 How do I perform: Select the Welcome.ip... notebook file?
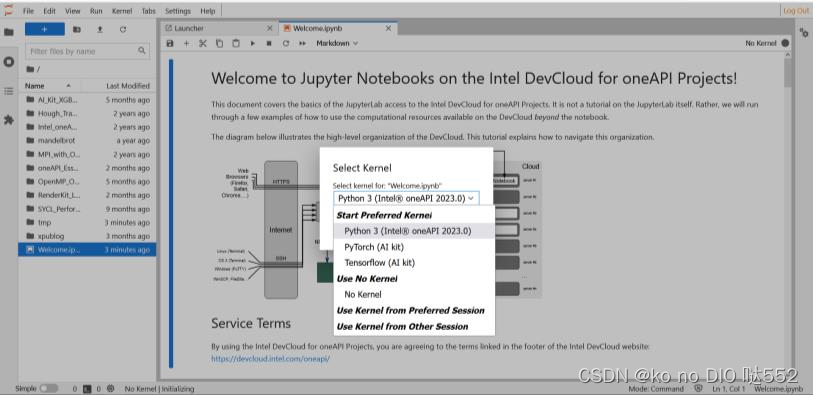pos(87,250)
